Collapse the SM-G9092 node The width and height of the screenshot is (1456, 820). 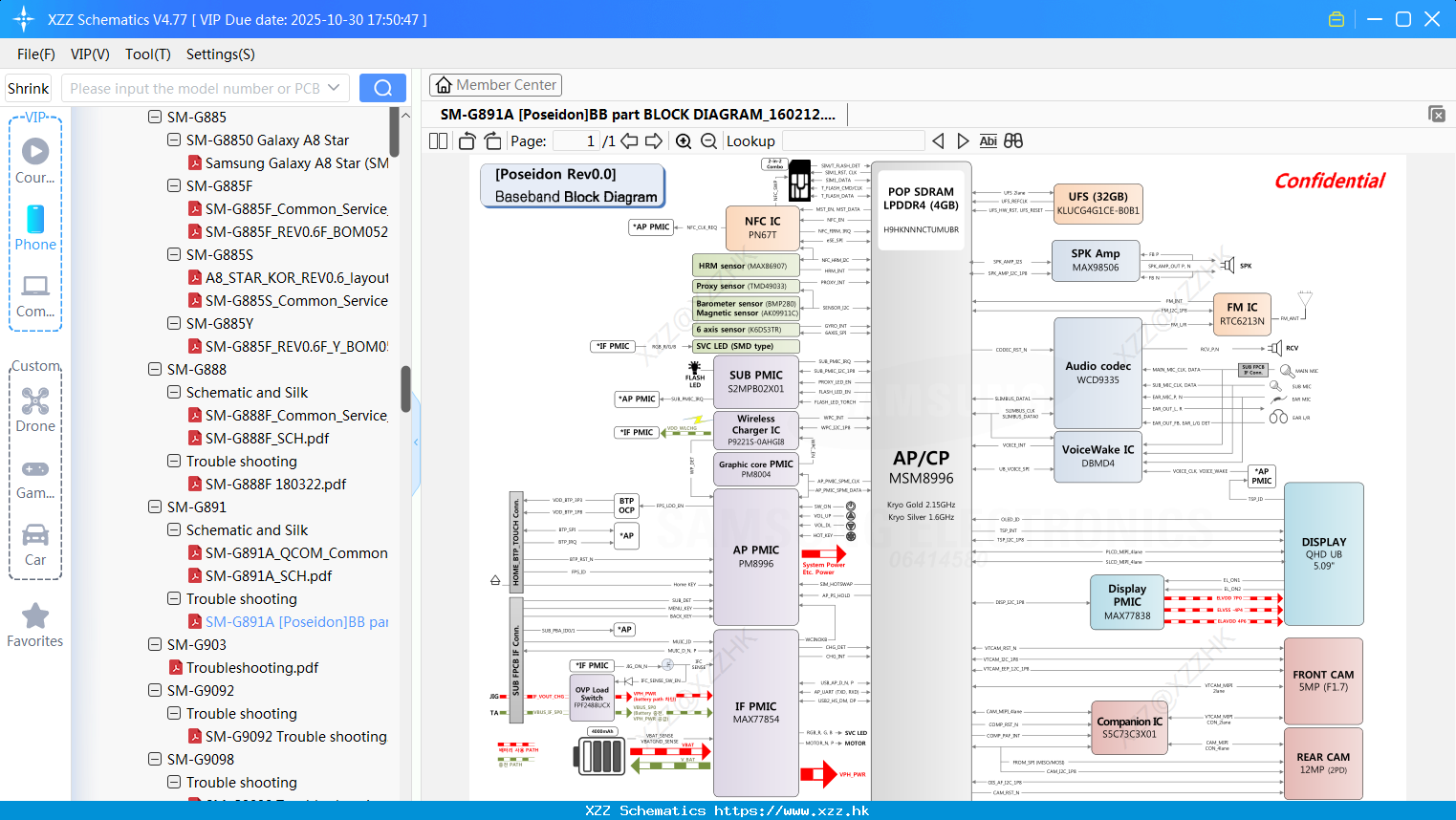pyautogui.click(x=155, y=690)
